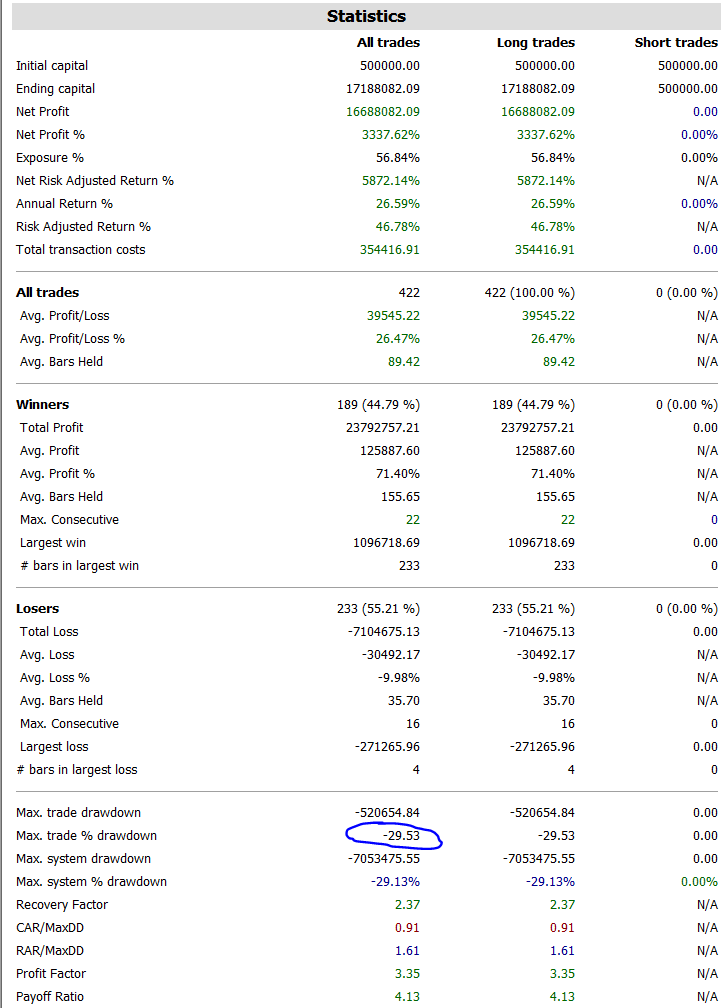Screen dimensions: 721x1008
Task: Click the Net Profit row label
Action: click(42, 111)
